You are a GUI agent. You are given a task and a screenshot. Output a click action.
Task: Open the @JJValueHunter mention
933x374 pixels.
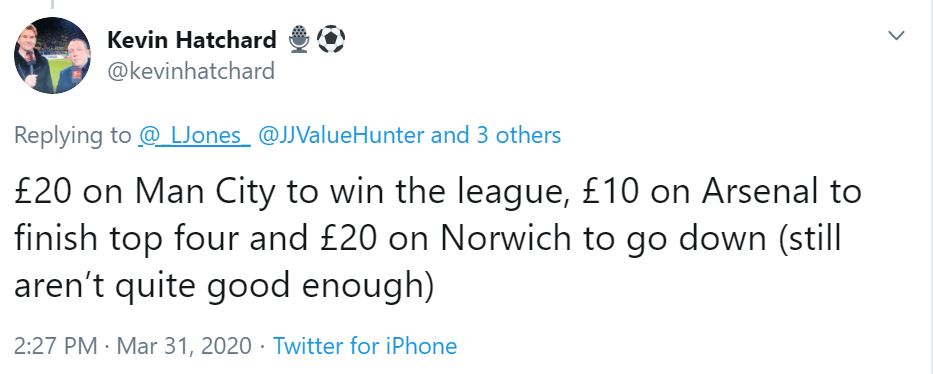click(x=341, y=136)
